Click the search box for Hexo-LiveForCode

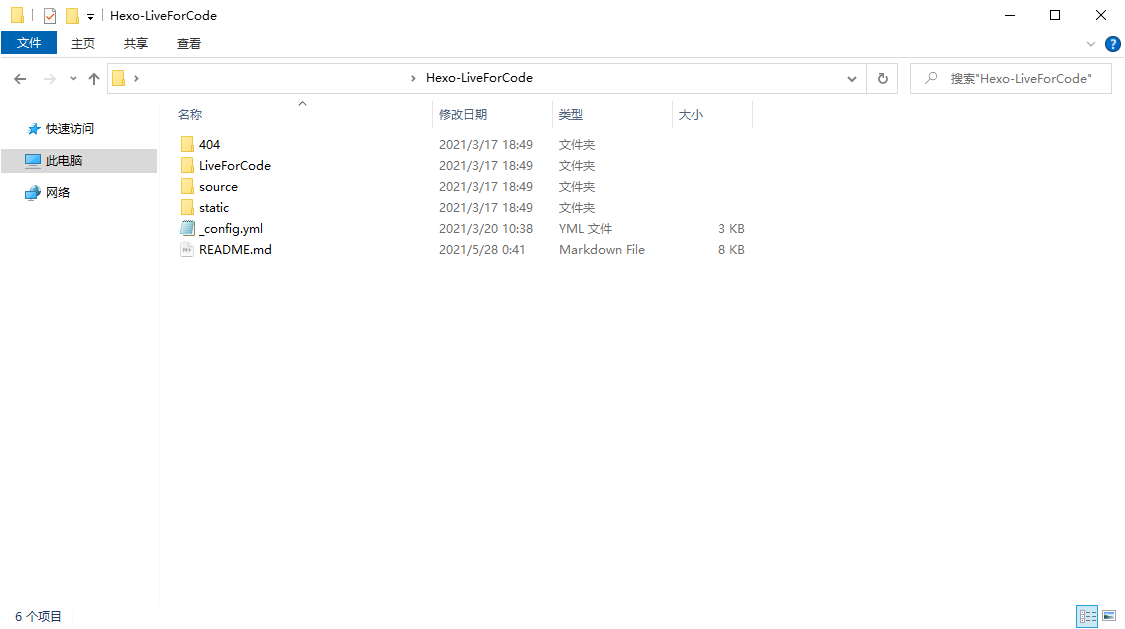click(1011, 78)
